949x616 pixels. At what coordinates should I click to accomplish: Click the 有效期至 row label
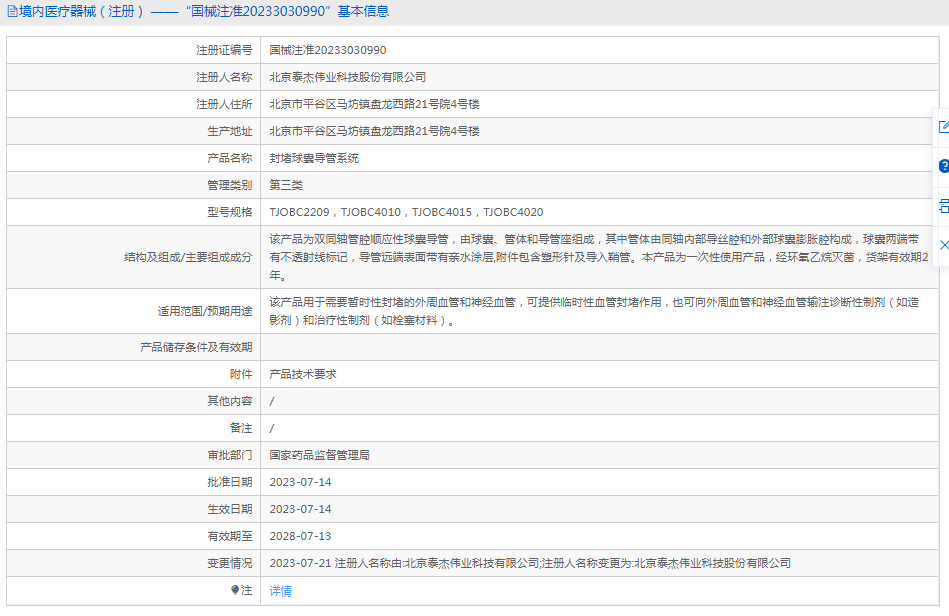230,536
